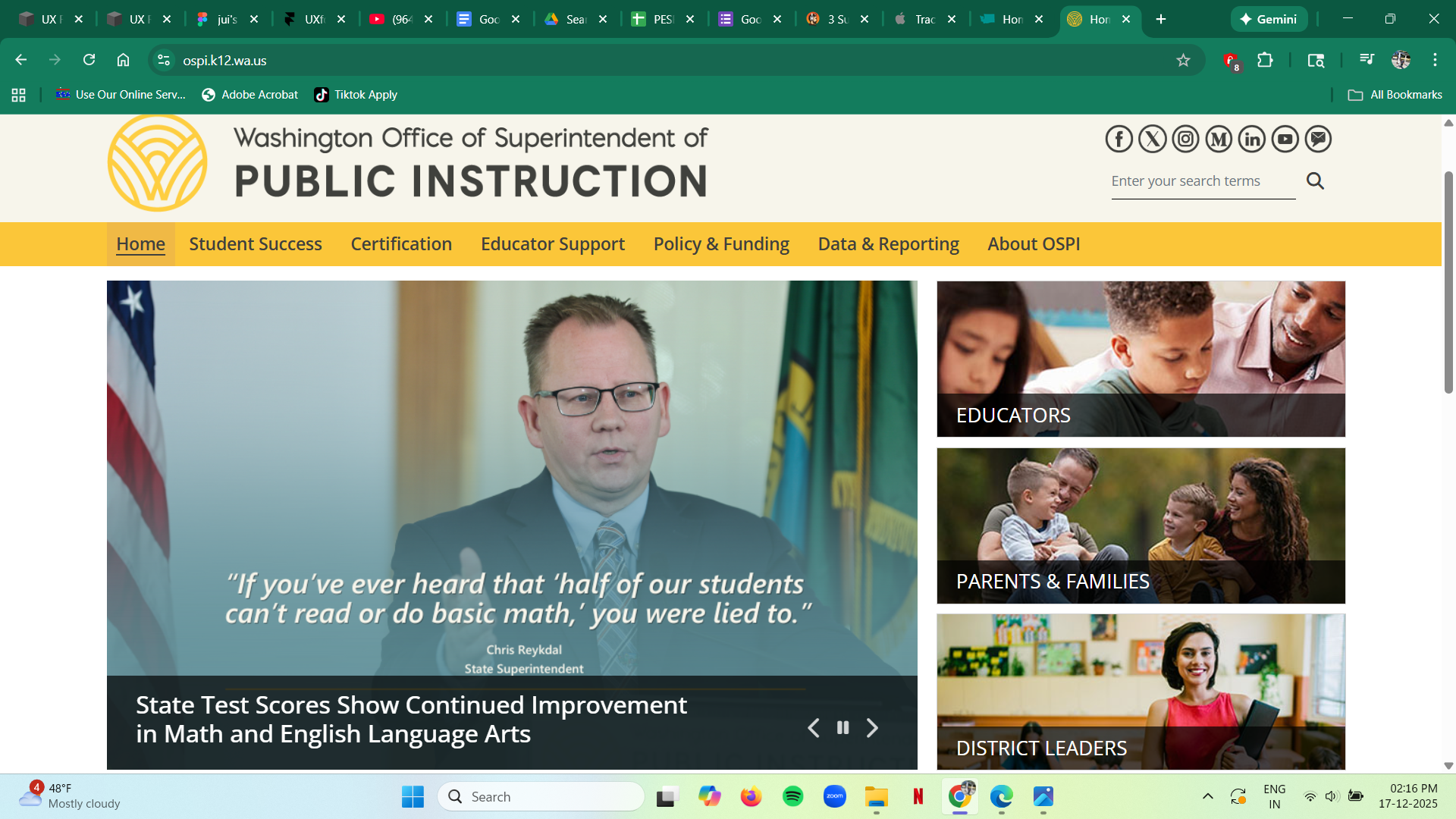Open Chrome three-dot menu
The image size is (1456, 819).
(x=1435, y=60)
